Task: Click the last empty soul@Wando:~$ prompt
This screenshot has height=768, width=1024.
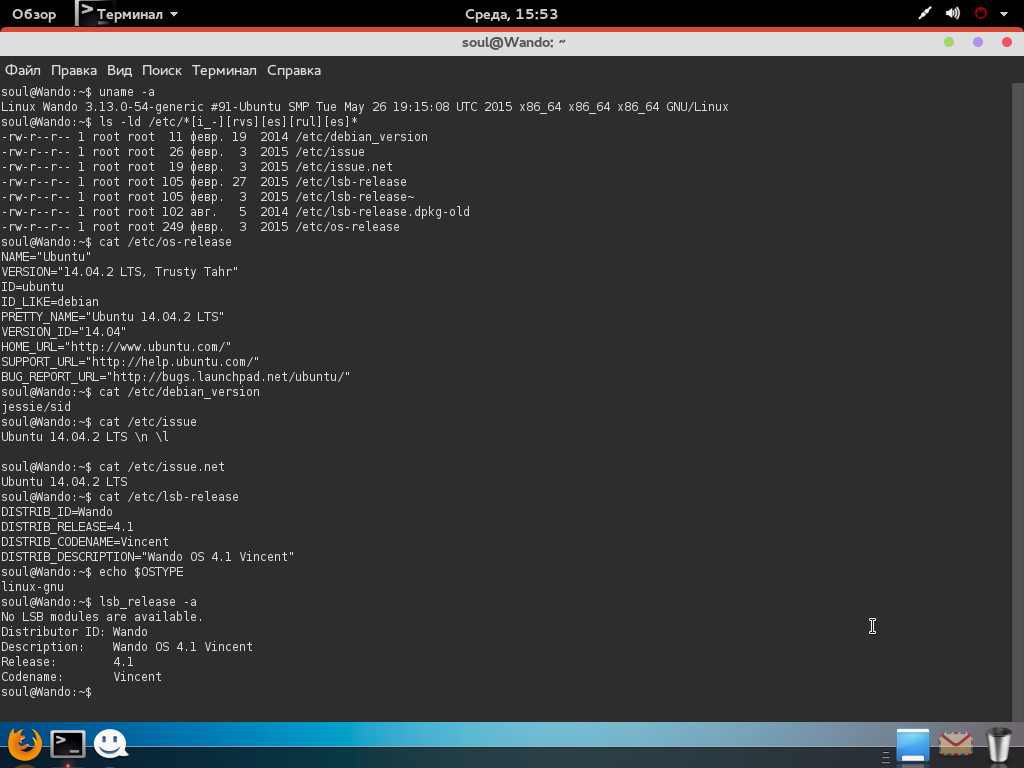Action: pyautogui.click(x=46, y=693)
